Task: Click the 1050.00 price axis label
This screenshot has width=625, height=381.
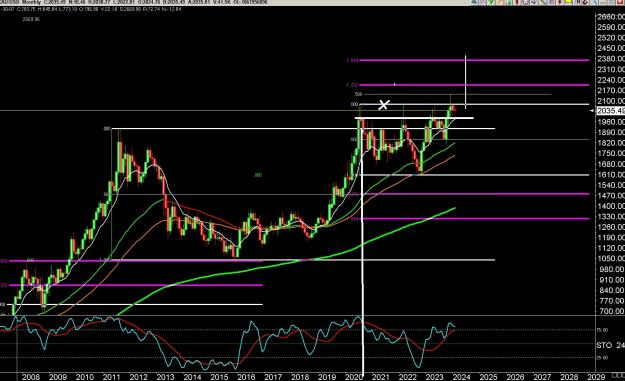Action: (611, 259)
